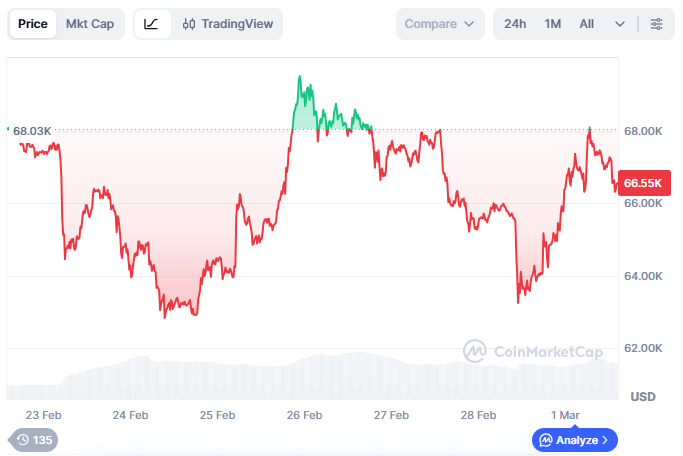
Task: Switch to TradingView candlestick chart
Action: (x=227, y=24)
